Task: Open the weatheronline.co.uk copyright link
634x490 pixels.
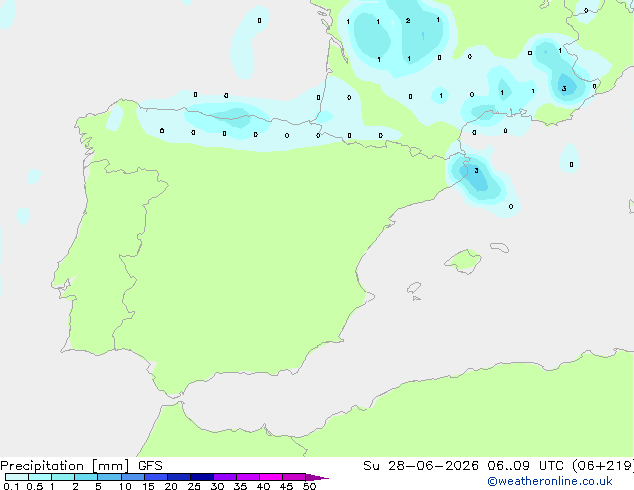Action: (x=549, y=481)
